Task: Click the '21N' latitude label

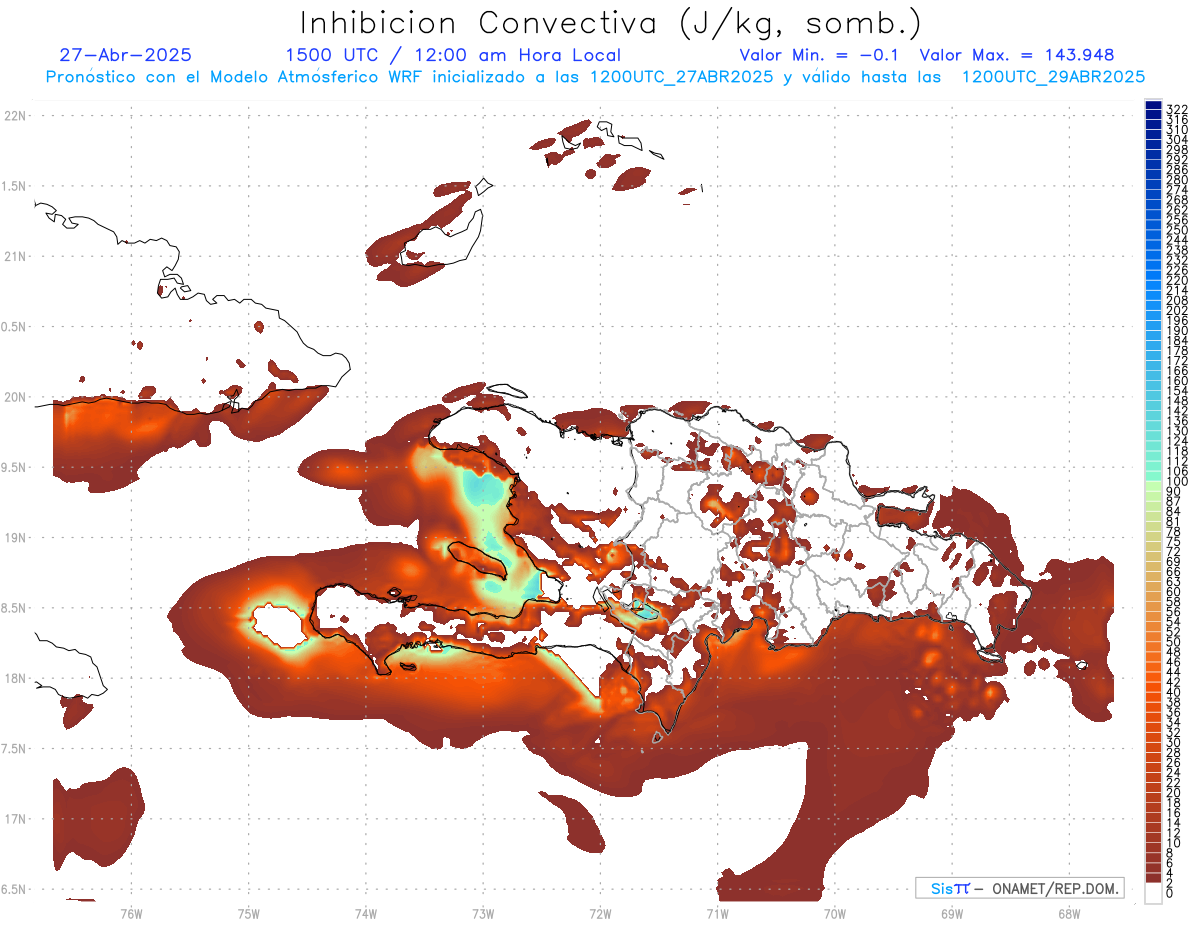Action: [x=15, y=256]
